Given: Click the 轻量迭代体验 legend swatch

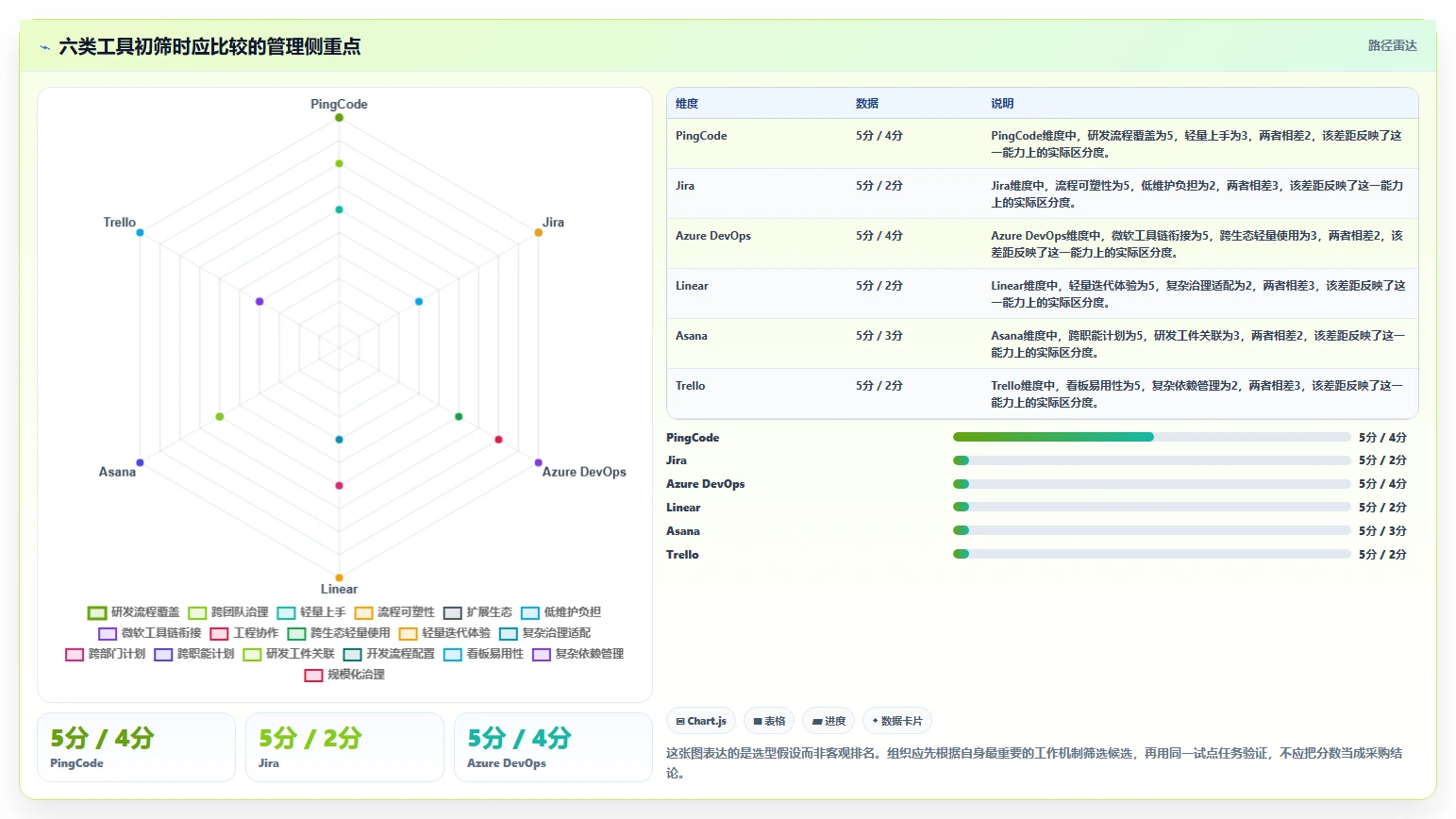Looking at the screenshot, I should coord(408,633).
